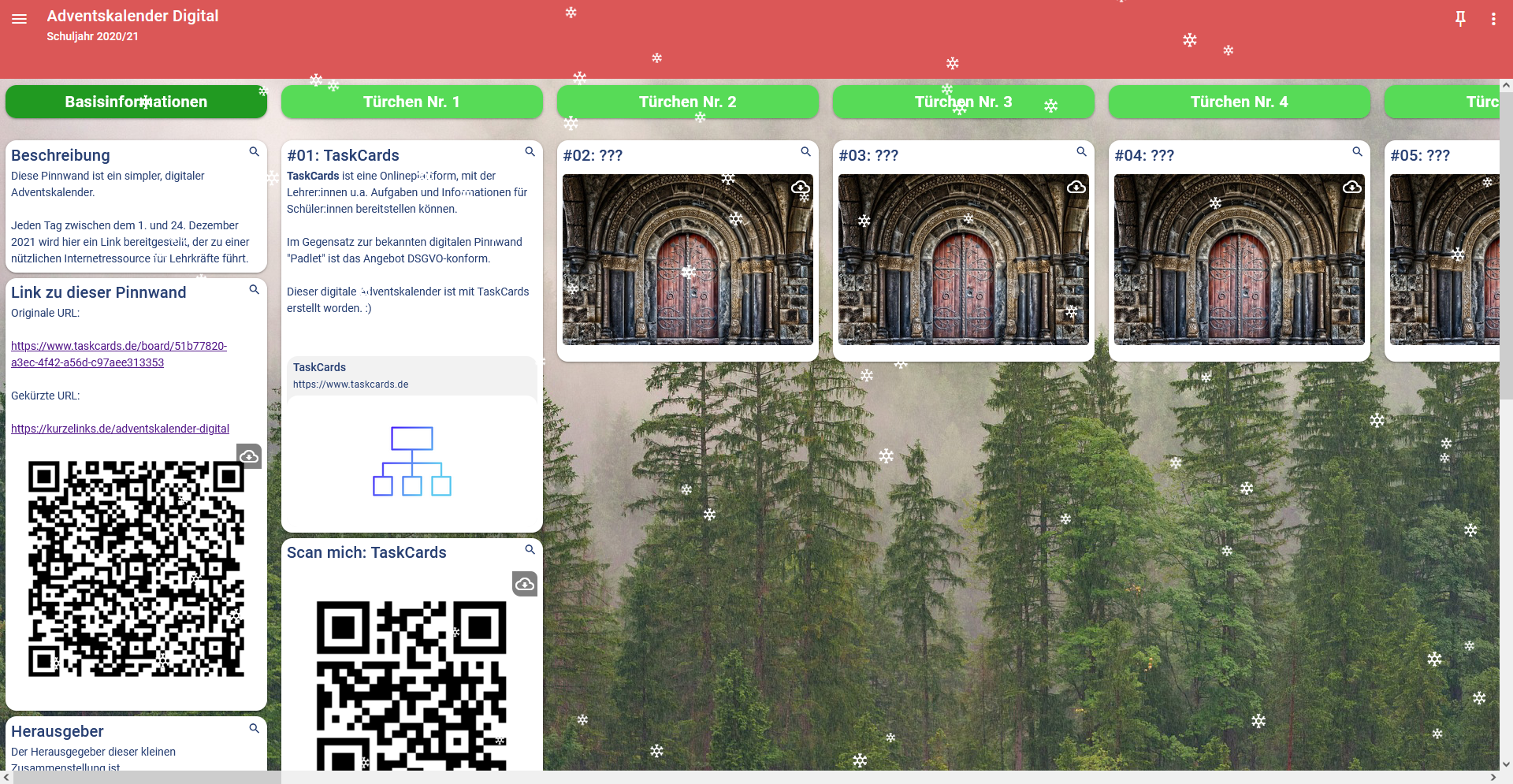Select the Basisinformationen column header
Viewport: 1513px width, 784px height.
point(136,102)
